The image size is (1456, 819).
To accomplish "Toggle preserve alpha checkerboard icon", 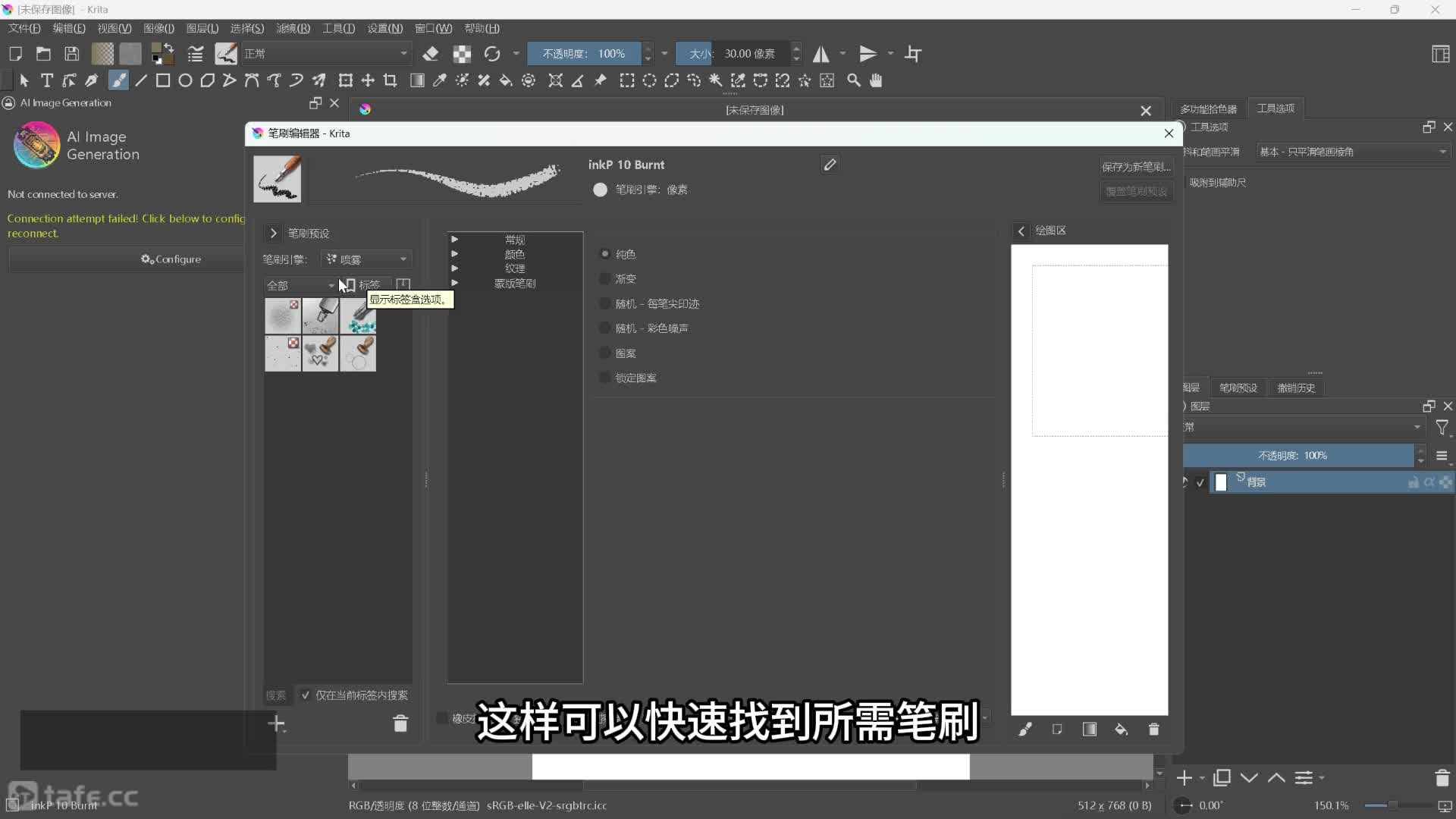I will coord(462,54).
